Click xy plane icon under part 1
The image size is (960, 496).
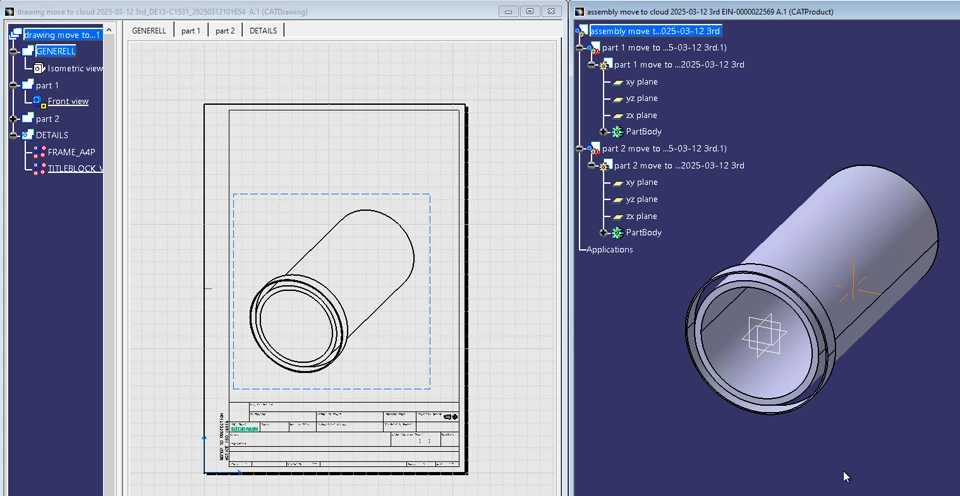(618, 82)
